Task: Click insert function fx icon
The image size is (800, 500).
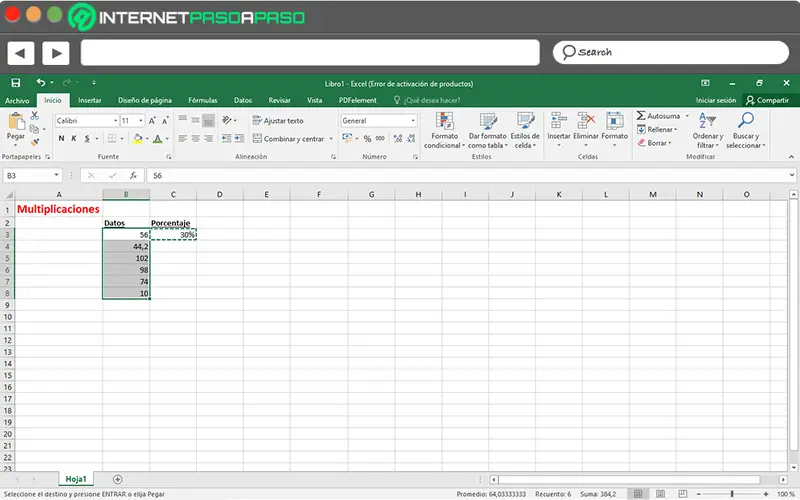Action: (x=133, y=176)
